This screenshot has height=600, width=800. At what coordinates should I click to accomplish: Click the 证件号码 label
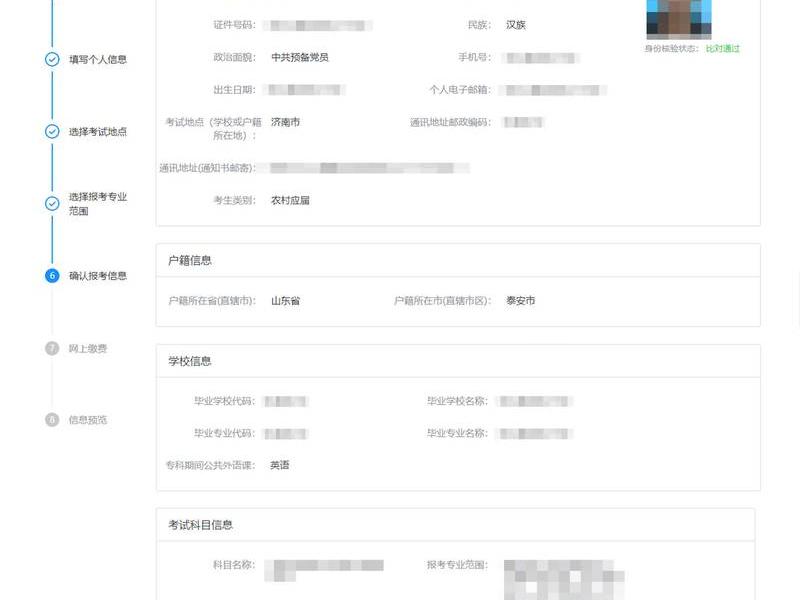[x=234, y=24]
